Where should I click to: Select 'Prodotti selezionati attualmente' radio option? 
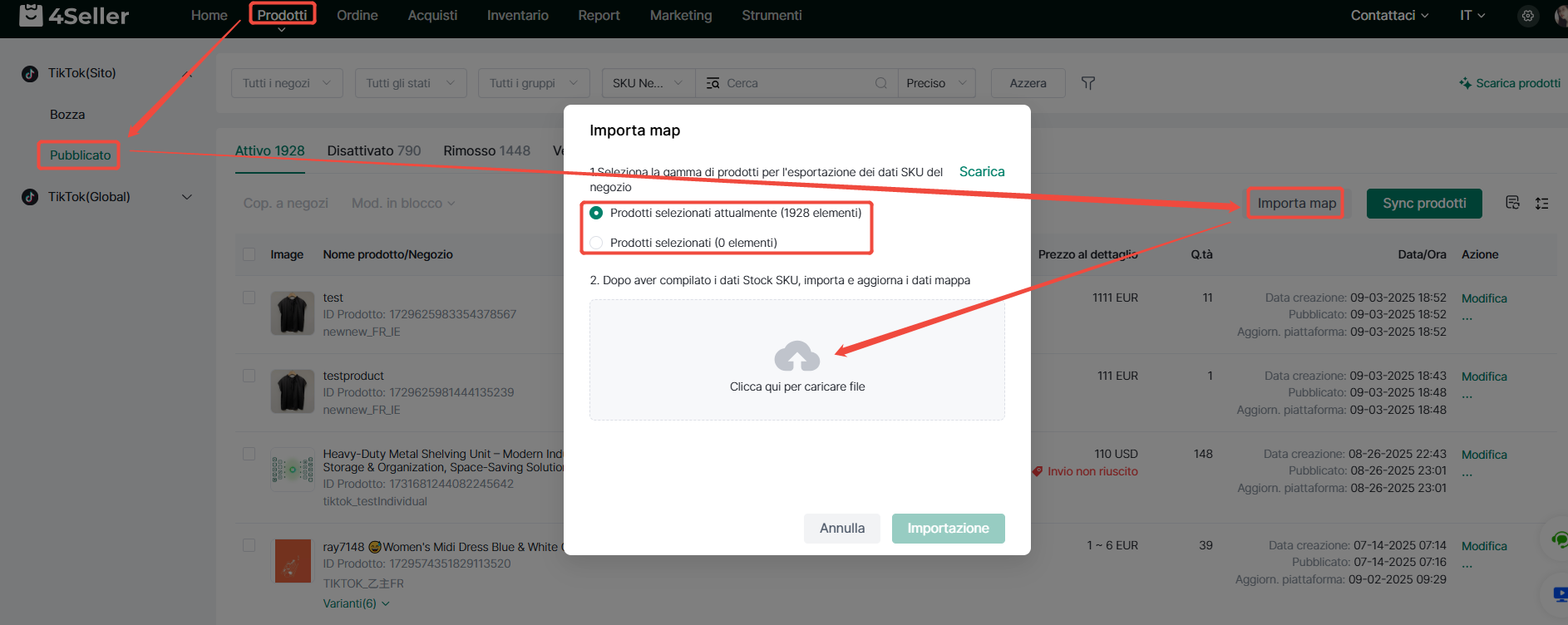[596, 214]
